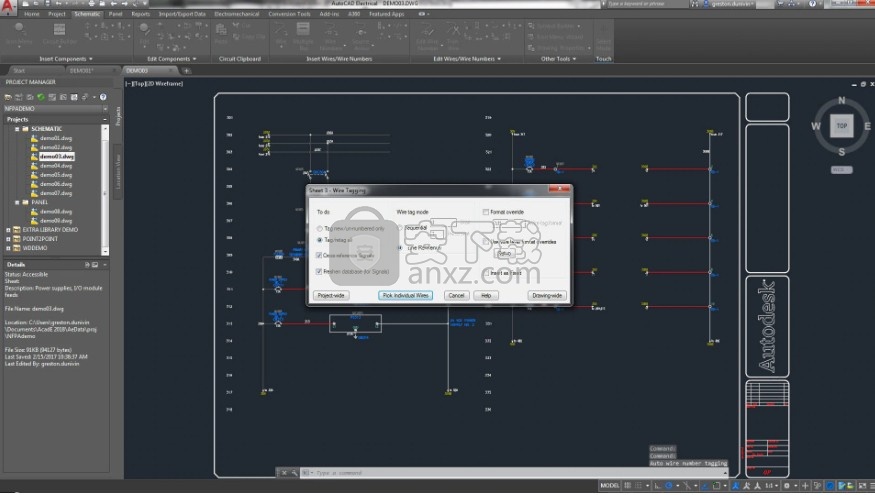Switch to the Panel ribbon tab
This screenshot has width=875, height=495.
(x=116, y=14)
